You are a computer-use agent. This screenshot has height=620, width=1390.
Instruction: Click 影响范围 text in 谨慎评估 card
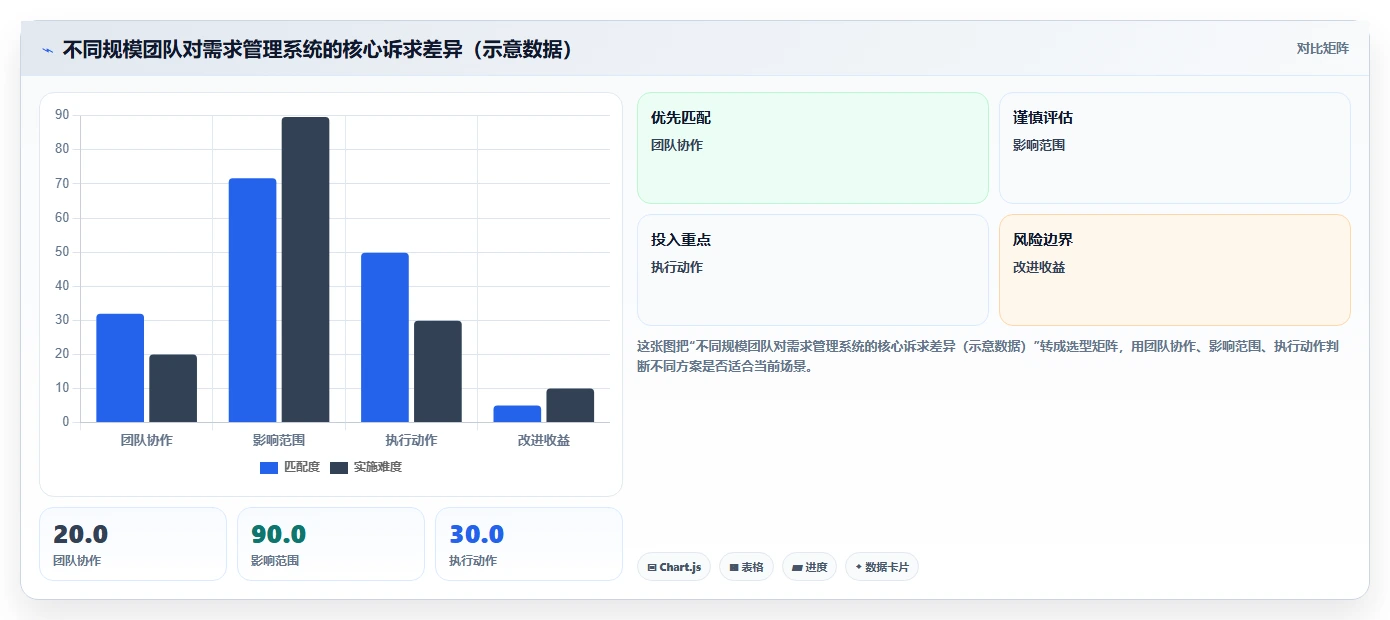1039,145
